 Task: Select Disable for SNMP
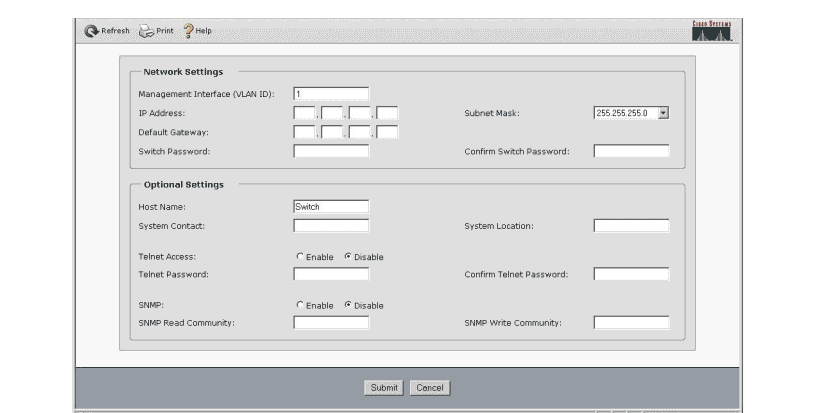(x=347, y=305)
